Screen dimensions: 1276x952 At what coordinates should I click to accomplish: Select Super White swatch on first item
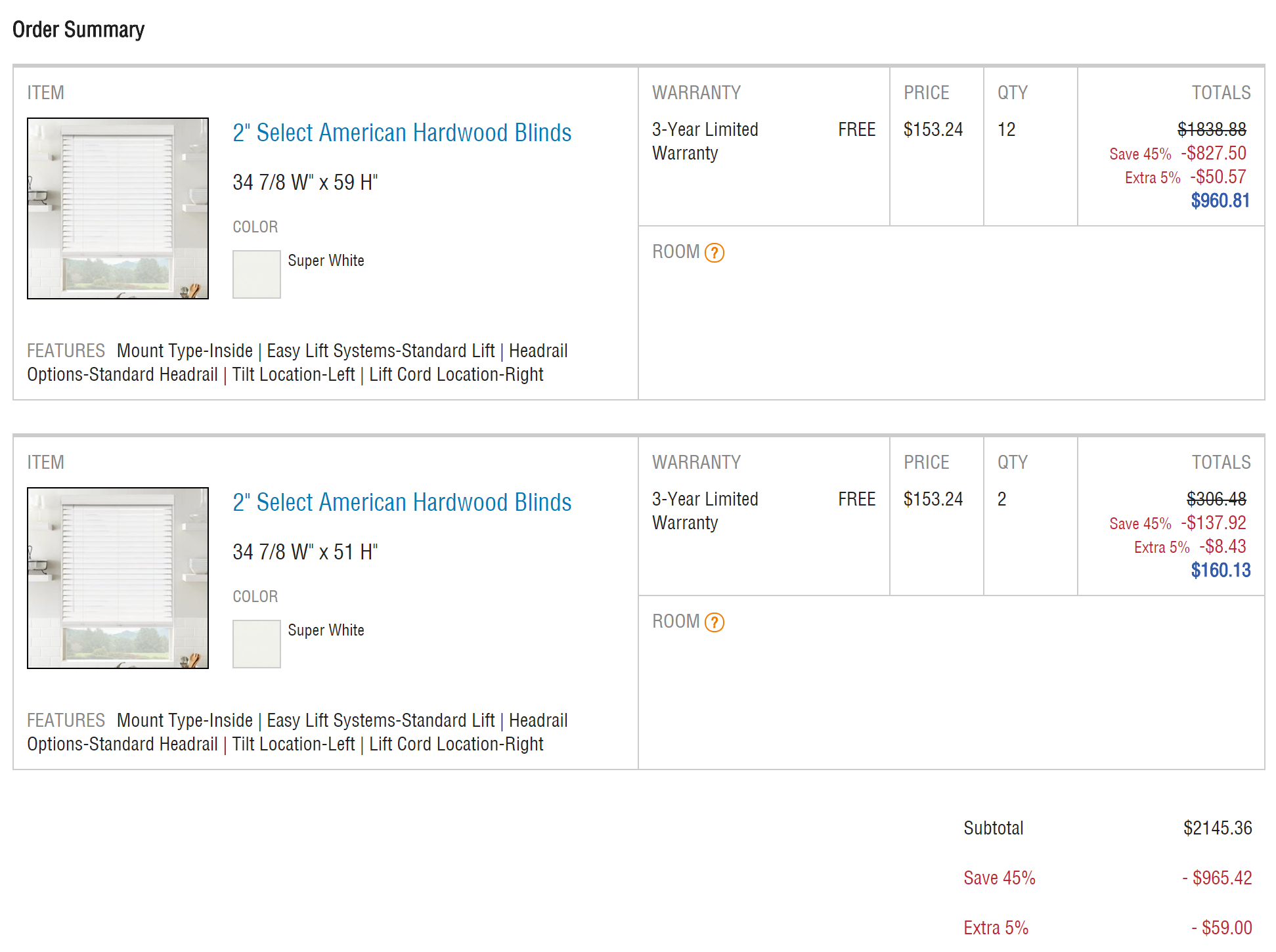[257, 274]
